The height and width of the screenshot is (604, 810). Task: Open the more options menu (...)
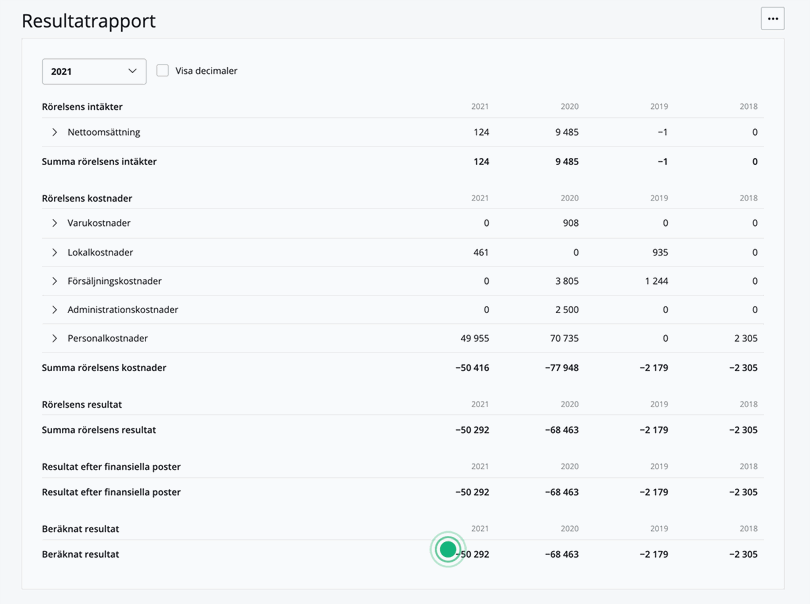tap(771, 18)
